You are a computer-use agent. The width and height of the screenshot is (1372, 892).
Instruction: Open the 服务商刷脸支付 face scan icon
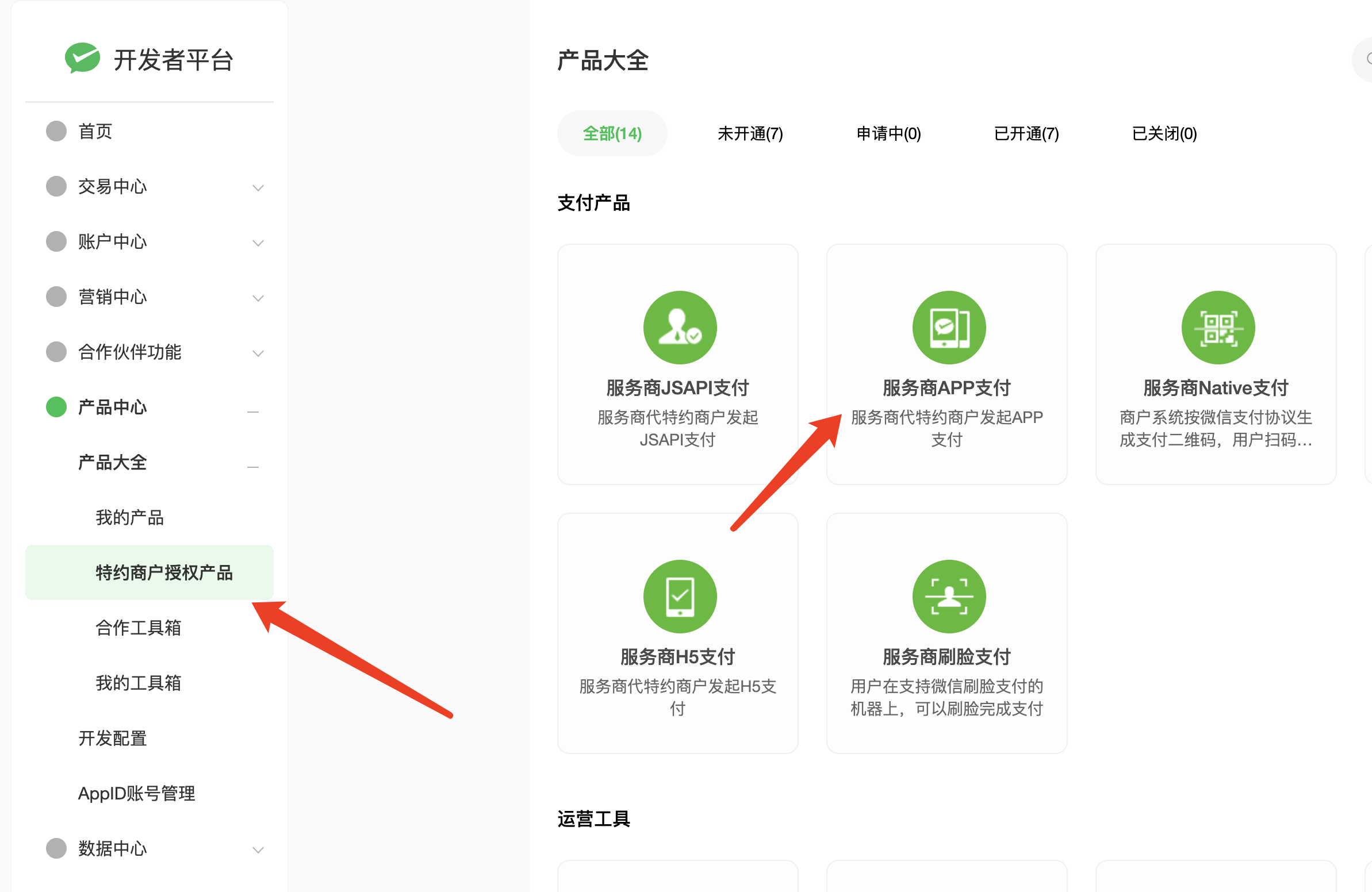(948, 597)
